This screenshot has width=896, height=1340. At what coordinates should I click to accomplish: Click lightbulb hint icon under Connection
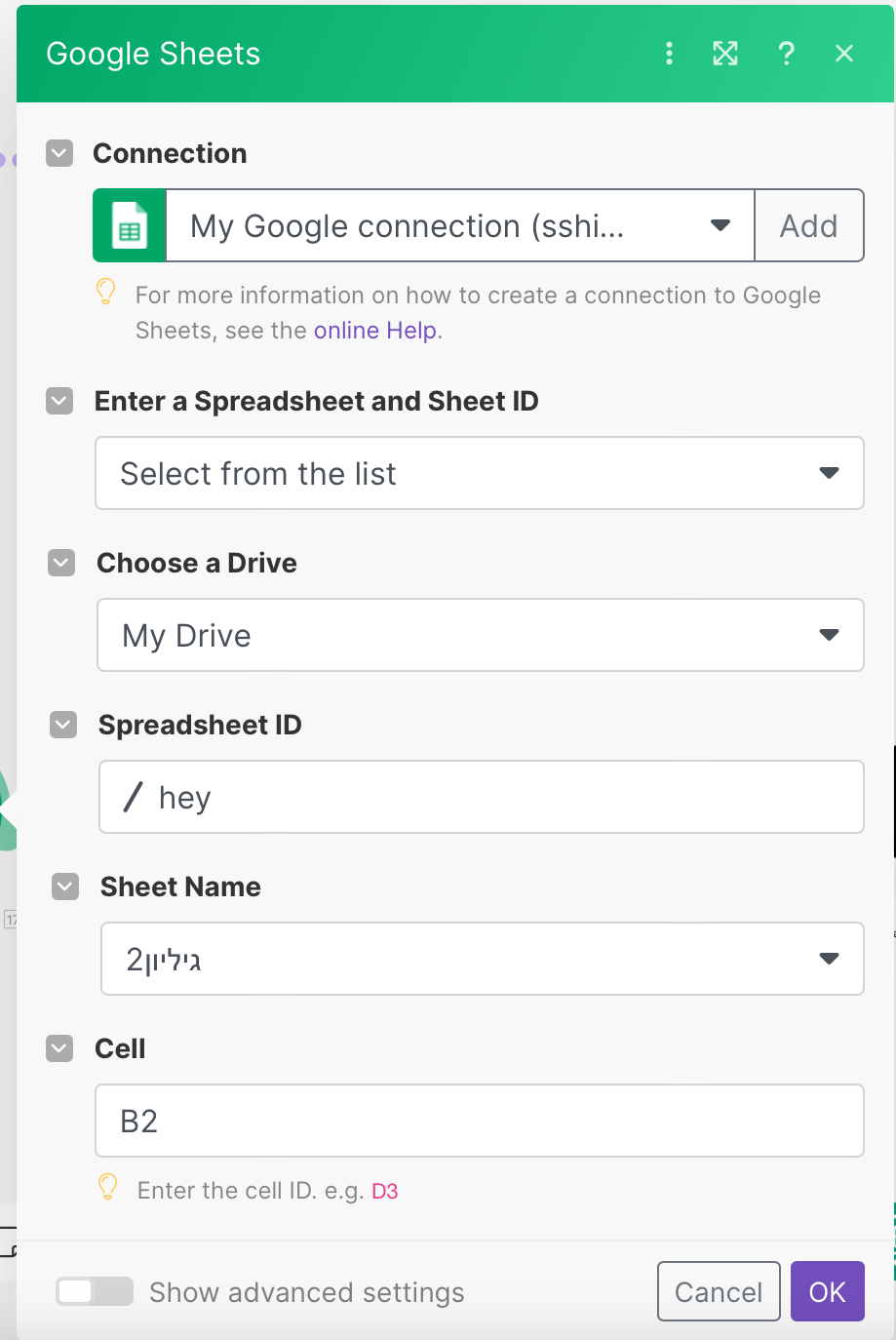pyautogui.click(x=106, y=292)
